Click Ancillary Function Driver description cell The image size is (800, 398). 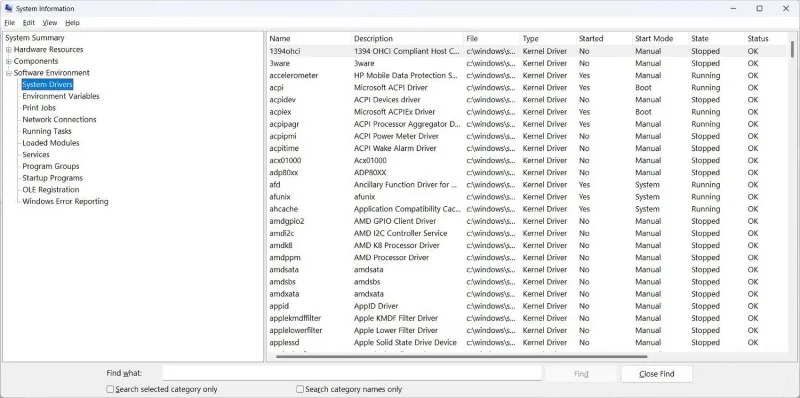[406, 185]
